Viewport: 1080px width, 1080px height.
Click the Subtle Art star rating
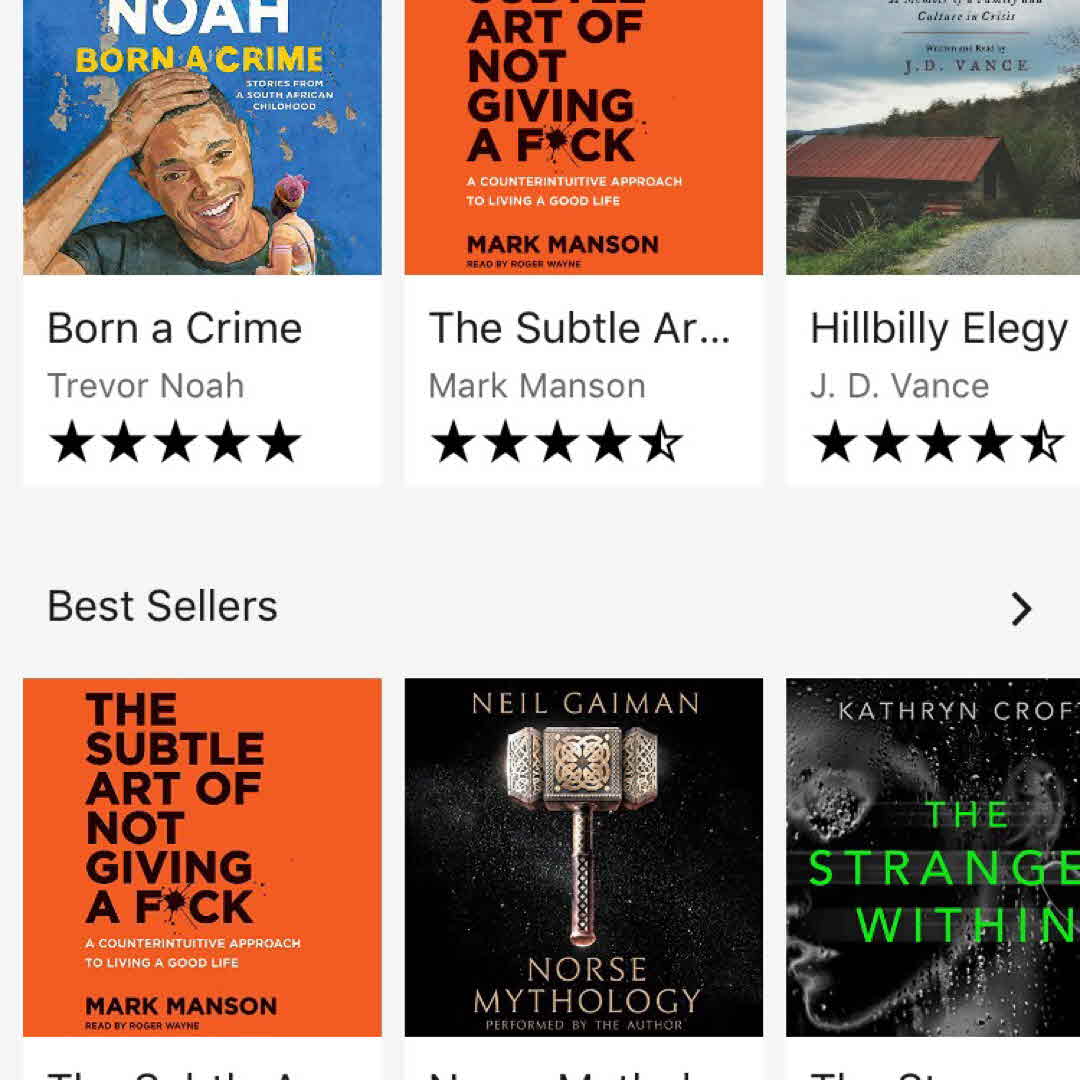[556, 442]
